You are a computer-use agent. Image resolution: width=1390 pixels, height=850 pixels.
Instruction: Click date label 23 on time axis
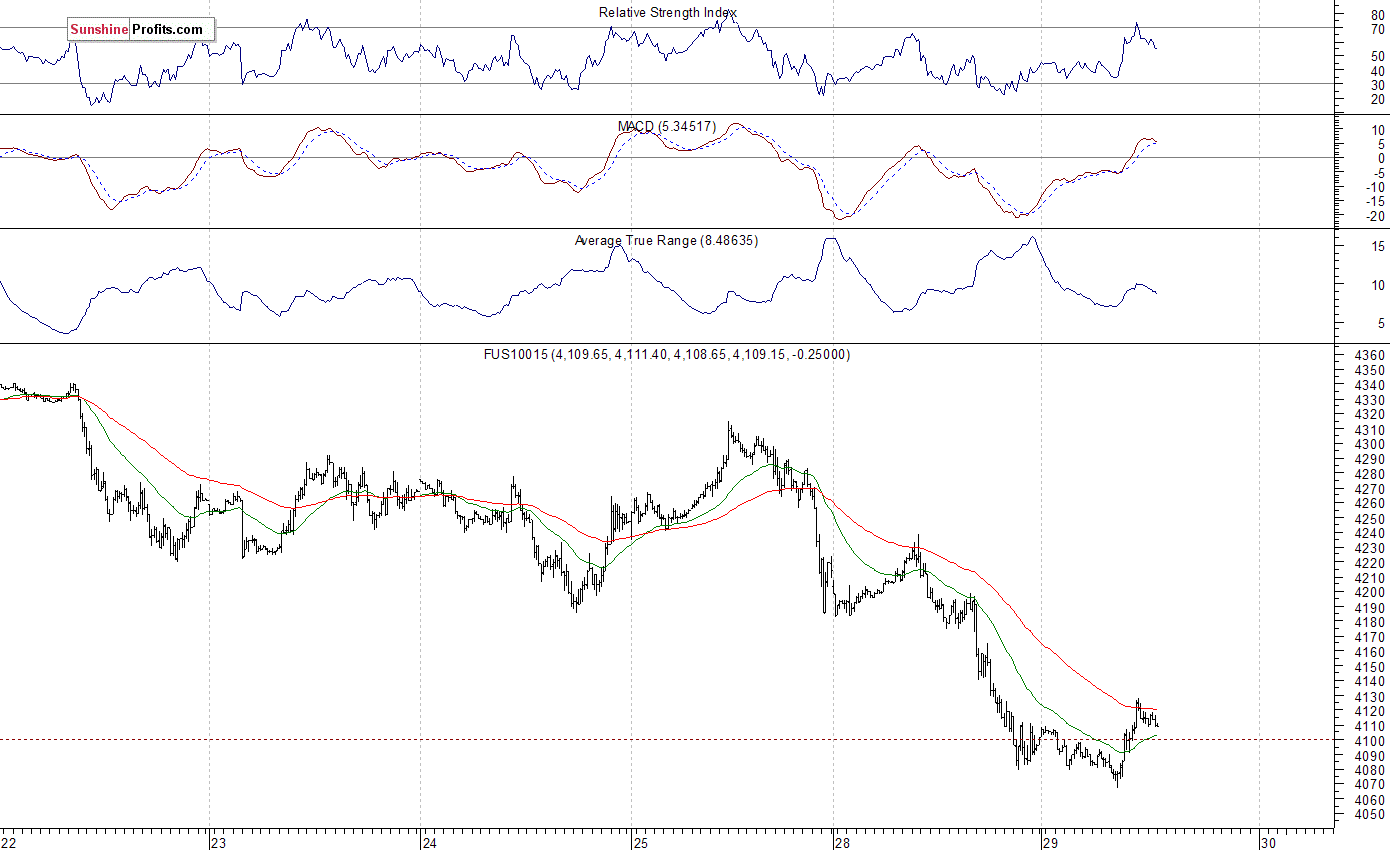click(217, 842)
